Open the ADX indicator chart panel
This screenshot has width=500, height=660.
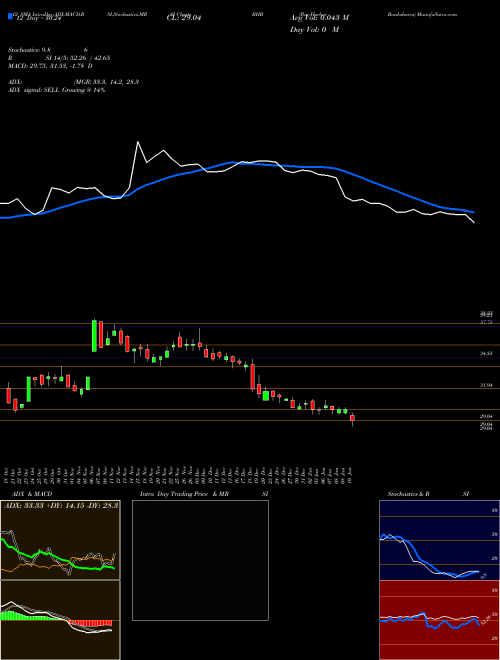pos(60,540)
